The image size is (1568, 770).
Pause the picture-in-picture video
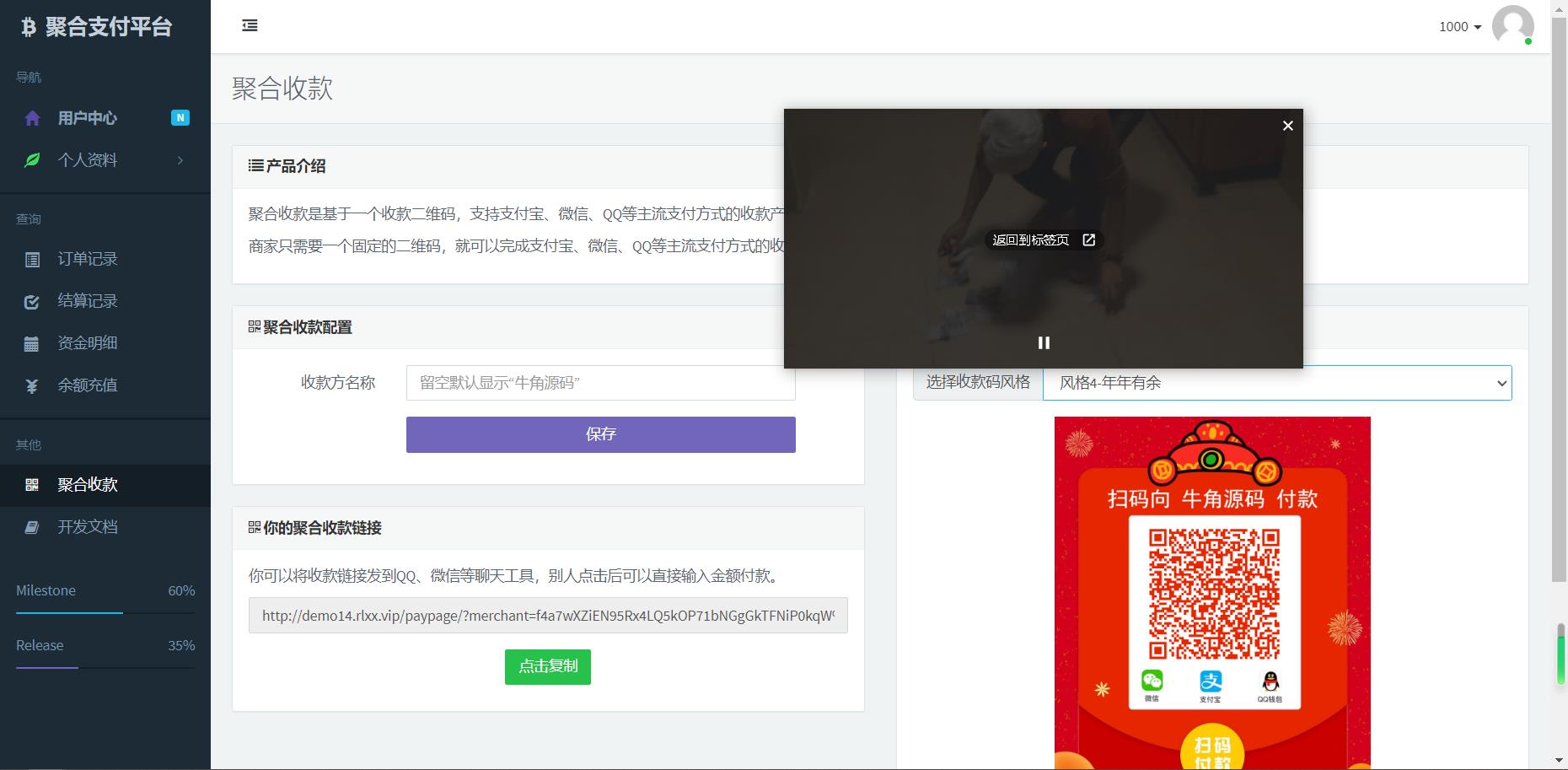[x=1044, y=342]
